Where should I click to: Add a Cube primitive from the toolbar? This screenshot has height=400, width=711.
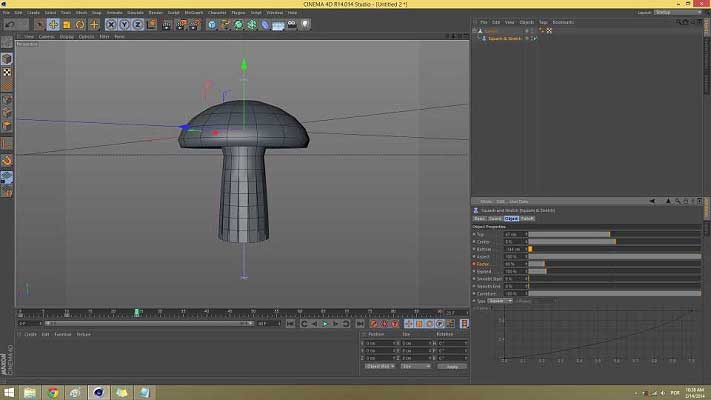coord(211,24)
